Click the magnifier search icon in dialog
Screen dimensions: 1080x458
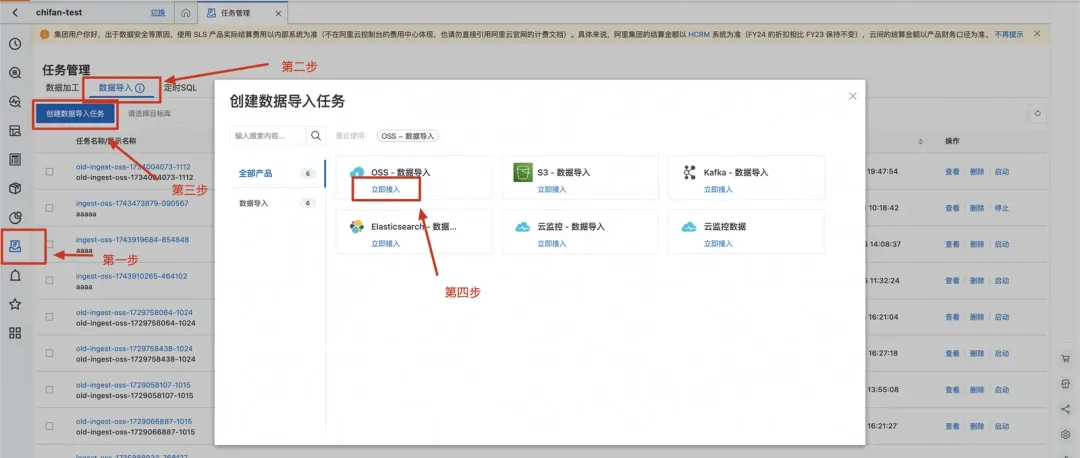click(x=316, y=136)
